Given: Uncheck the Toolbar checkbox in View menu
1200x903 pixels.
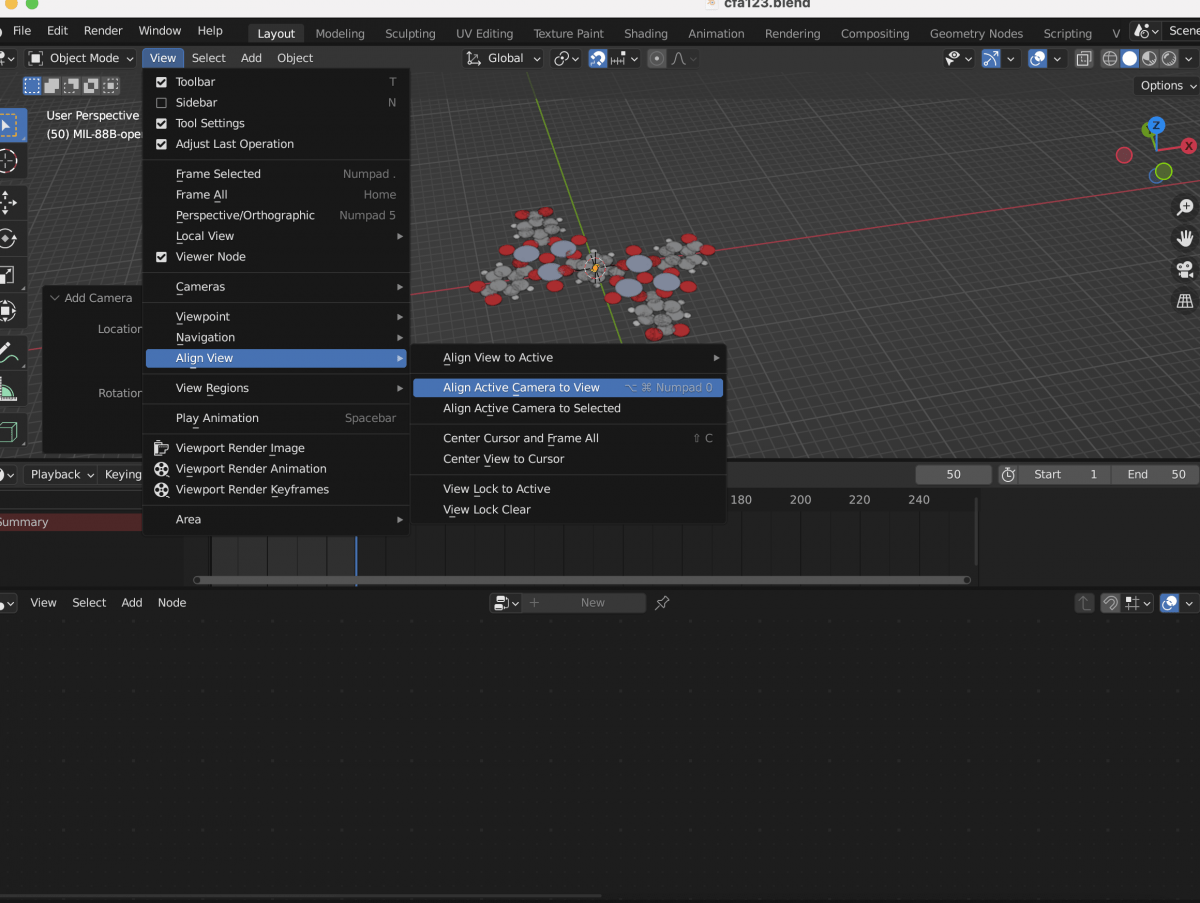Looking at the screenshot, I should pos(161,82).
